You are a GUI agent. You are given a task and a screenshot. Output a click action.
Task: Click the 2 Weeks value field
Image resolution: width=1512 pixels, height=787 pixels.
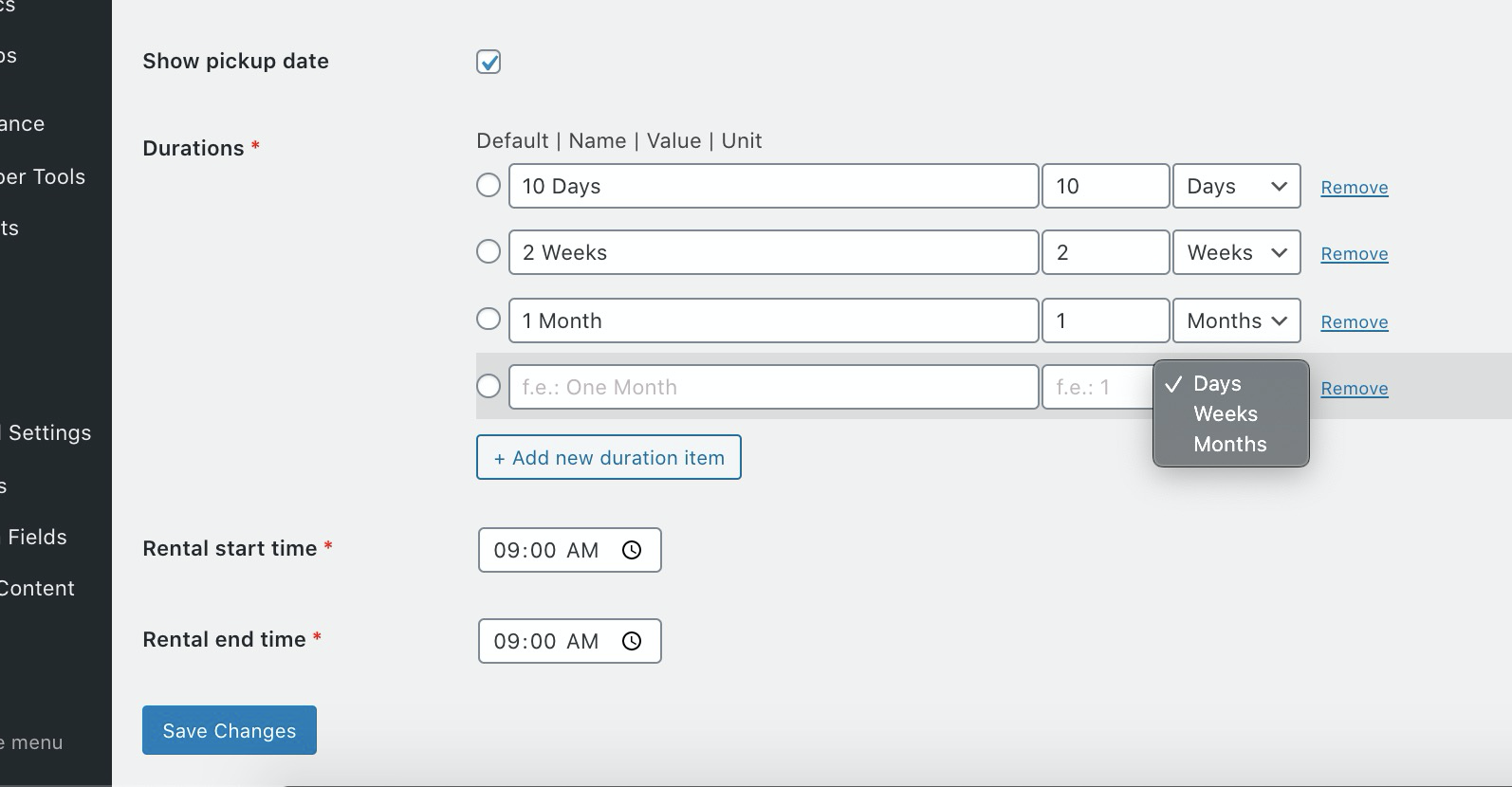(x=1106, y=252)
